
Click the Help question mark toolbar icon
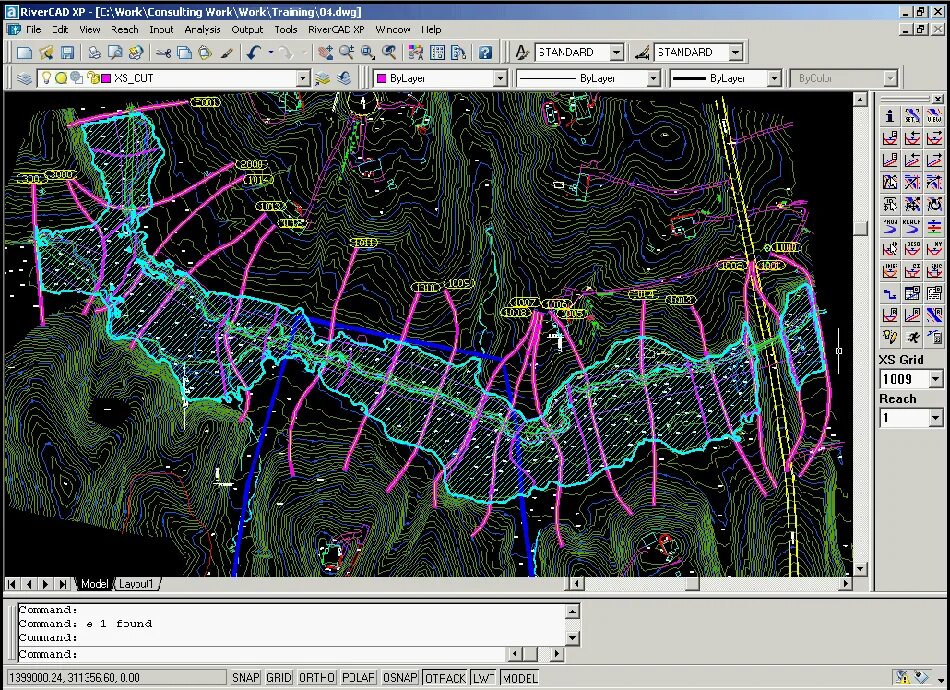point(485,52)
